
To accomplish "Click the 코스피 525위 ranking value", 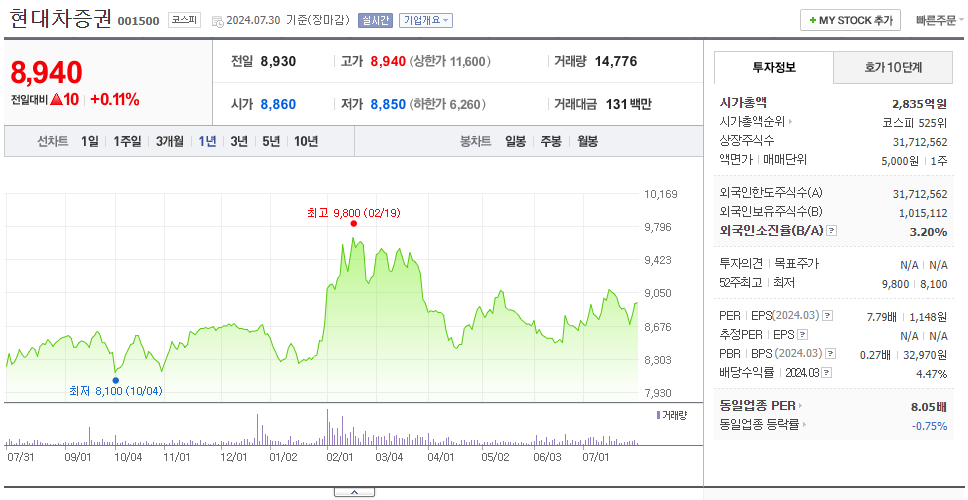I will click(x=915, y=122).
